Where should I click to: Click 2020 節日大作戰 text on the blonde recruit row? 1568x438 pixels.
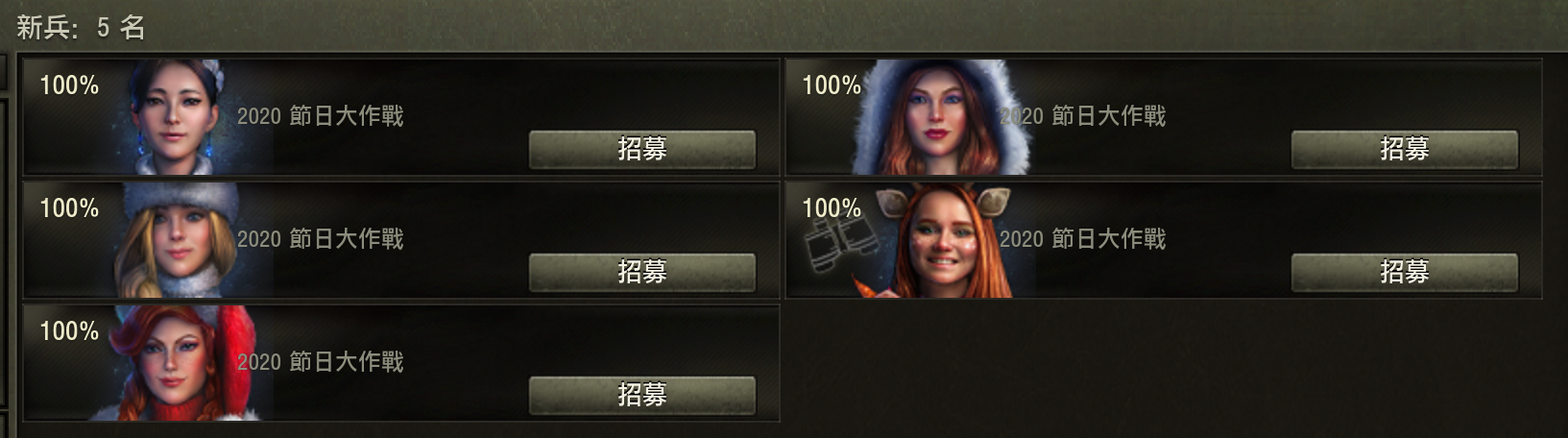pyautogui.click(x=321, y=239)
